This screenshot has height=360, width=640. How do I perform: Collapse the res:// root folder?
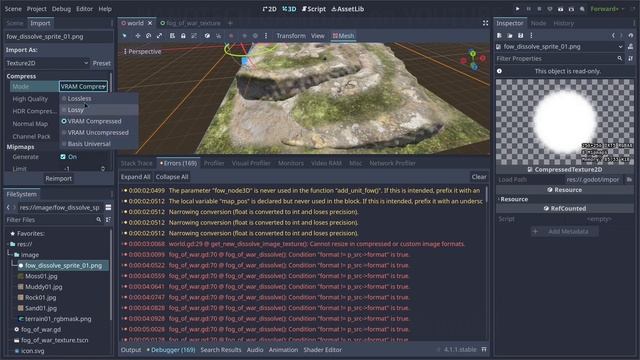(9, 244)
